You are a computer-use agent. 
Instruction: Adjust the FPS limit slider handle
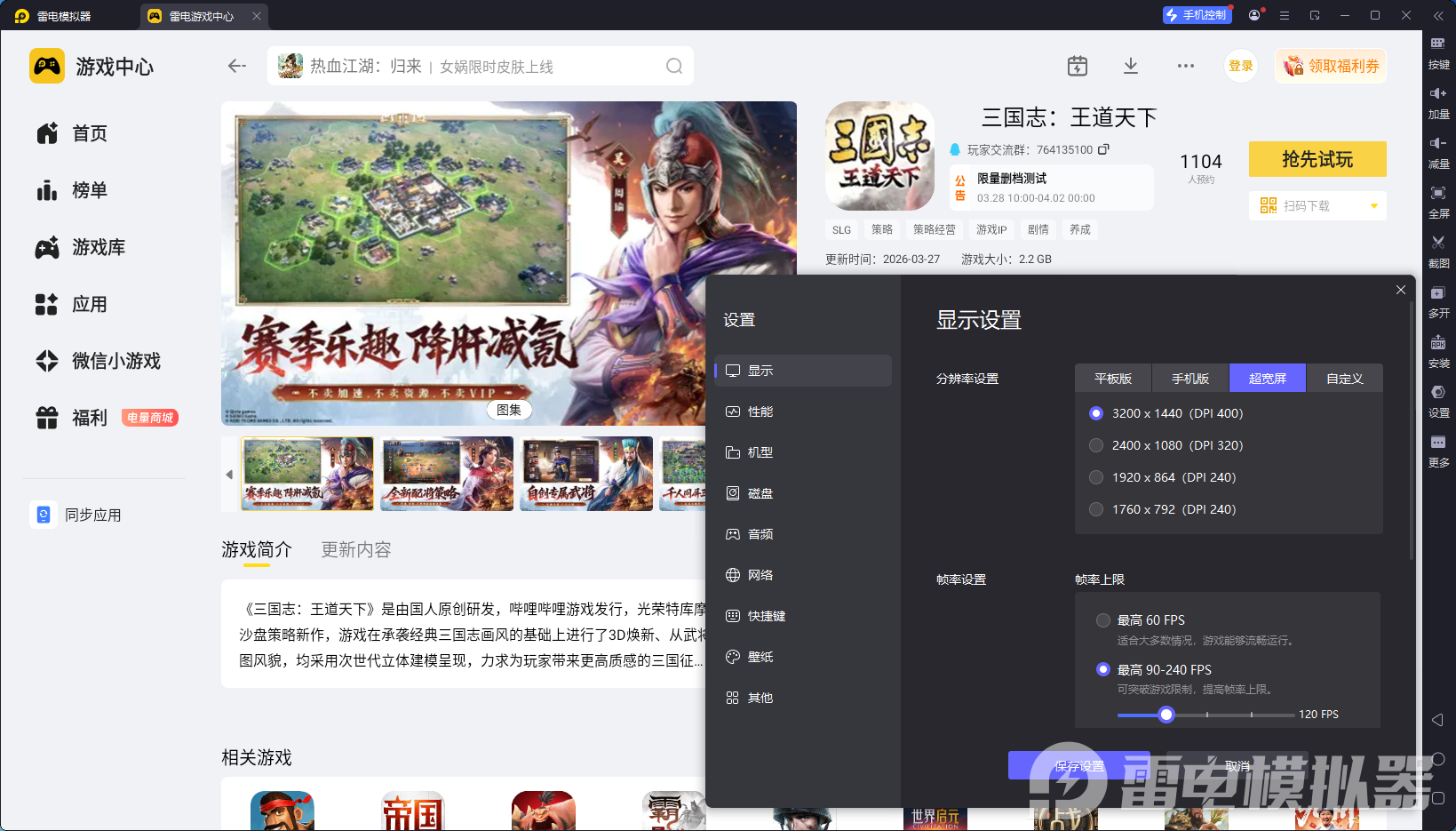coord(1166,715)
